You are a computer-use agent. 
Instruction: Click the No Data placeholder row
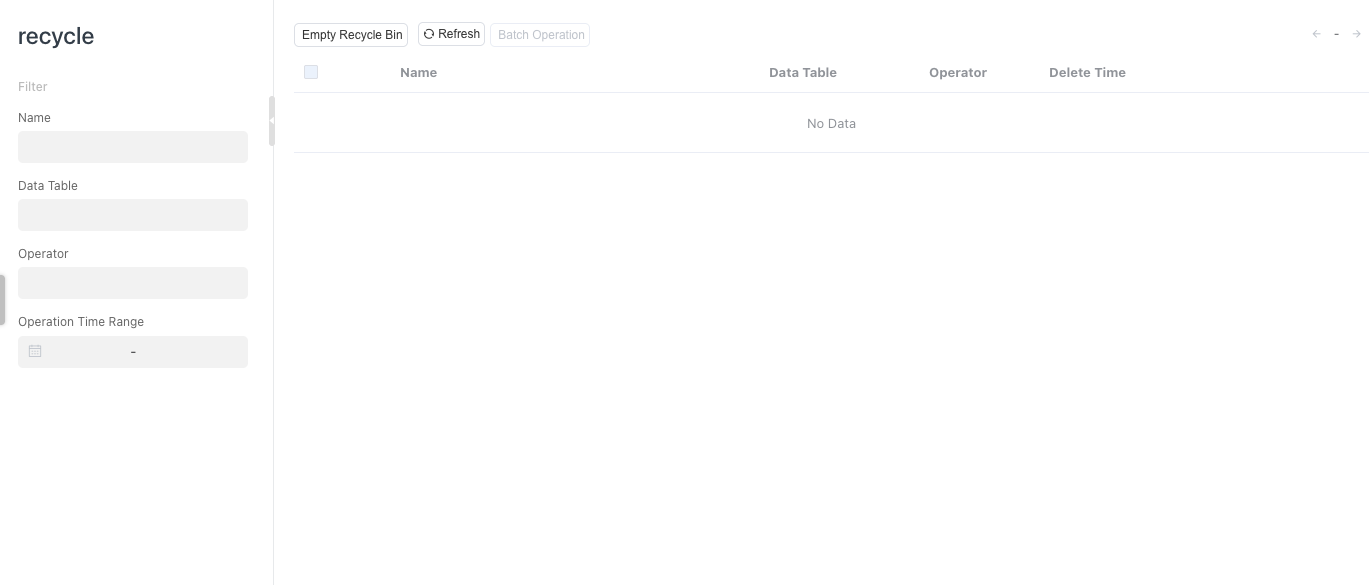point(831,123)
